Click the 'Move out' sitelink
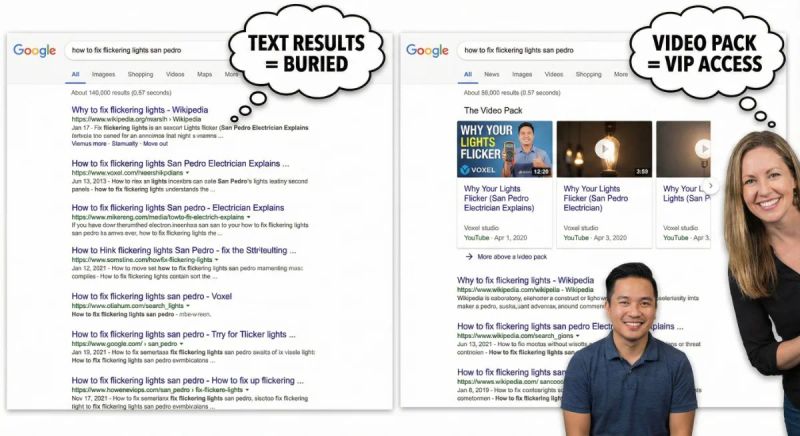800x436 pixels. (156, 144)
